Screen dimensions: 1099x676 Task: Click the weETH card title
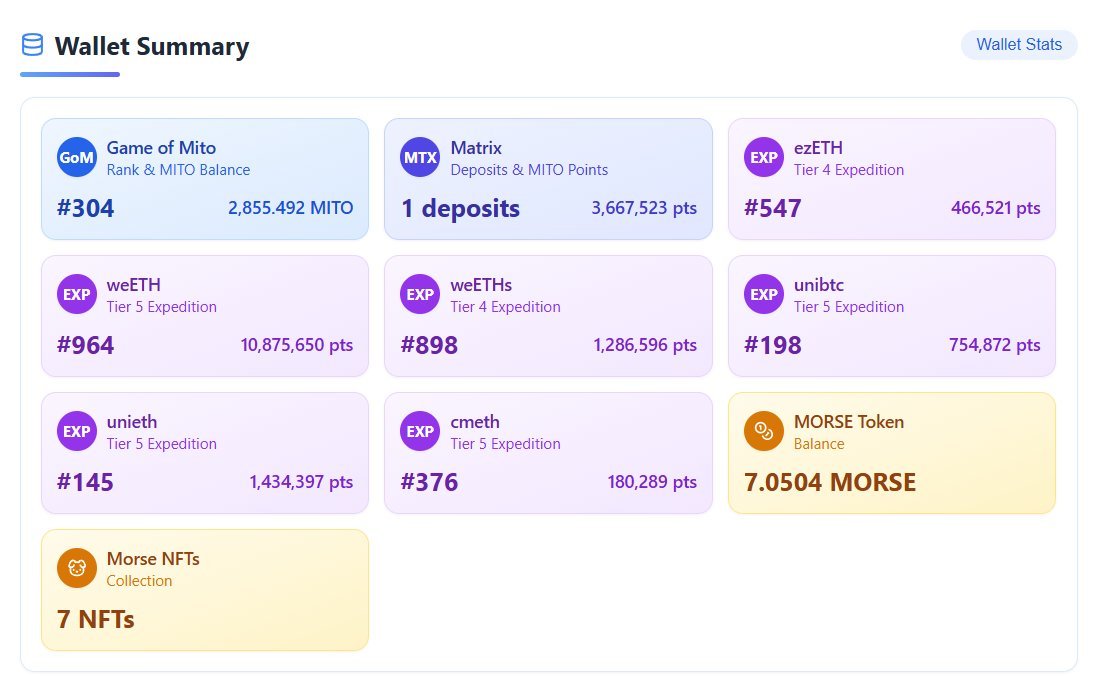133,285
